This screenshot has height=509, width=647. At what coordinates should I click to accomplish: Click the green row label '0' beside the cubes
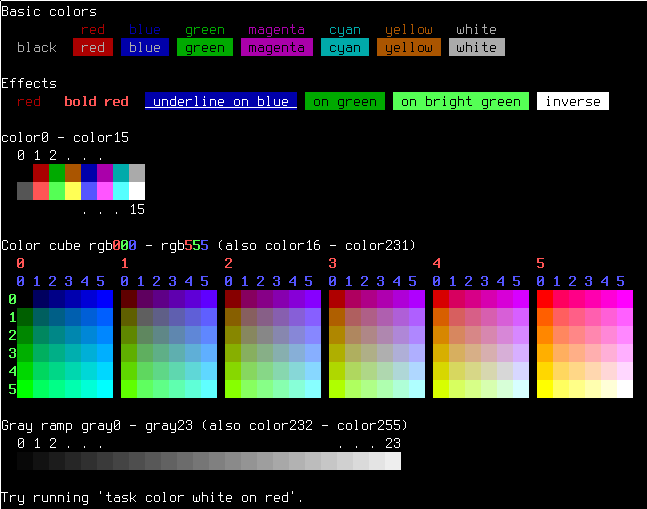(12, 299)
